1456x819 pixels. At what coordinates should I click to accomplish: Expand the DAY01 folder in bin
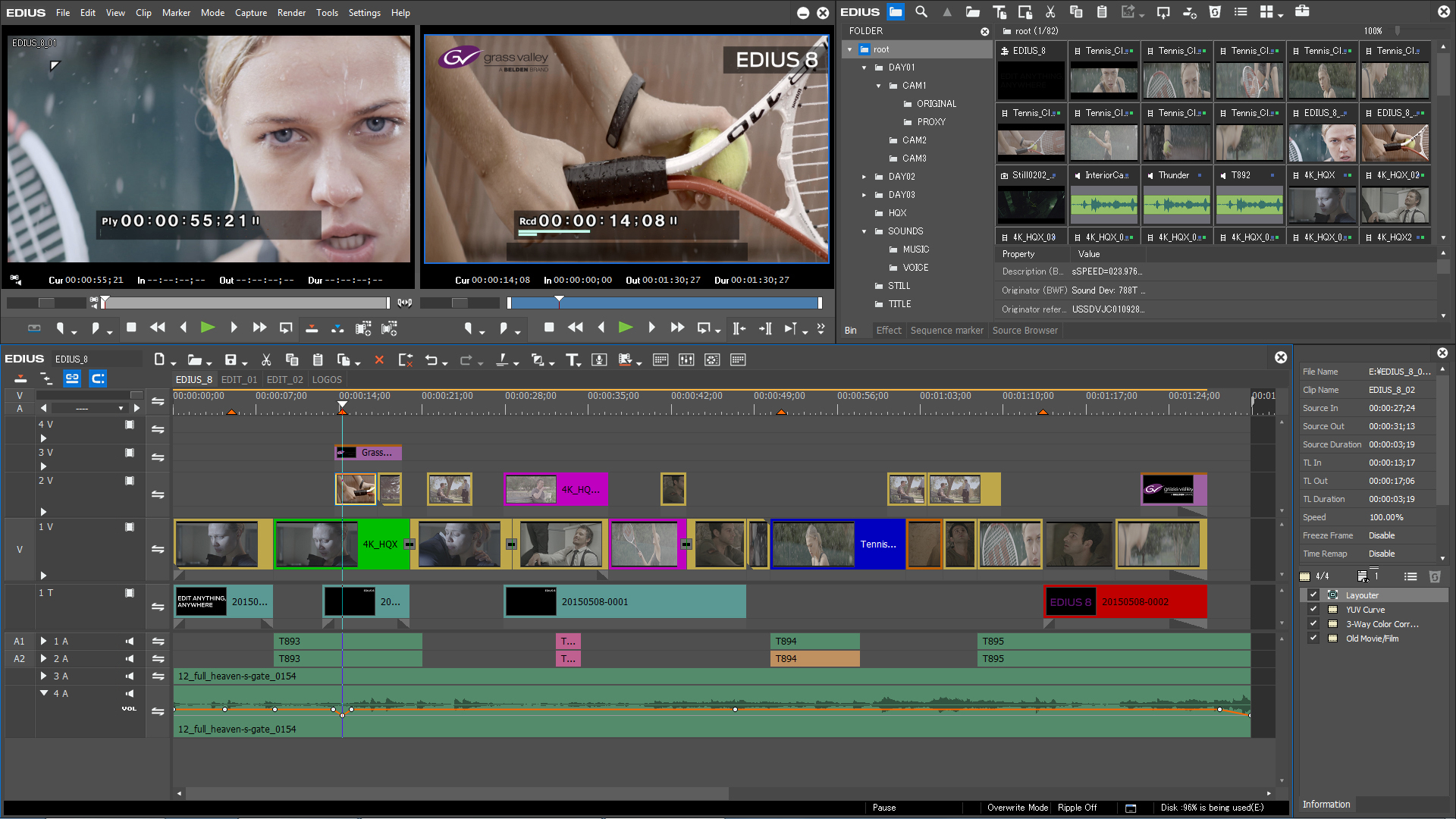click(863, 67)
